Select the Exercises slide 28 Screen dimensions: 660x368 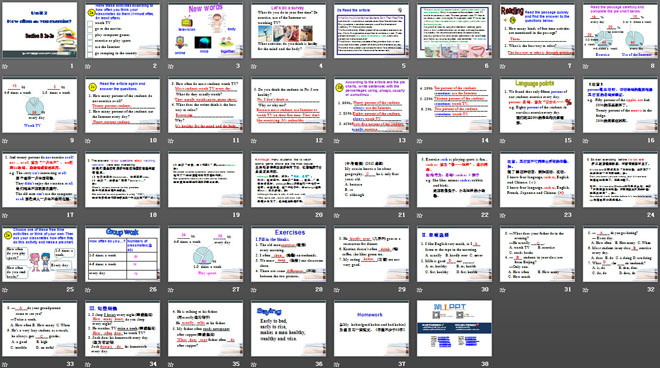tap(288, 254)
